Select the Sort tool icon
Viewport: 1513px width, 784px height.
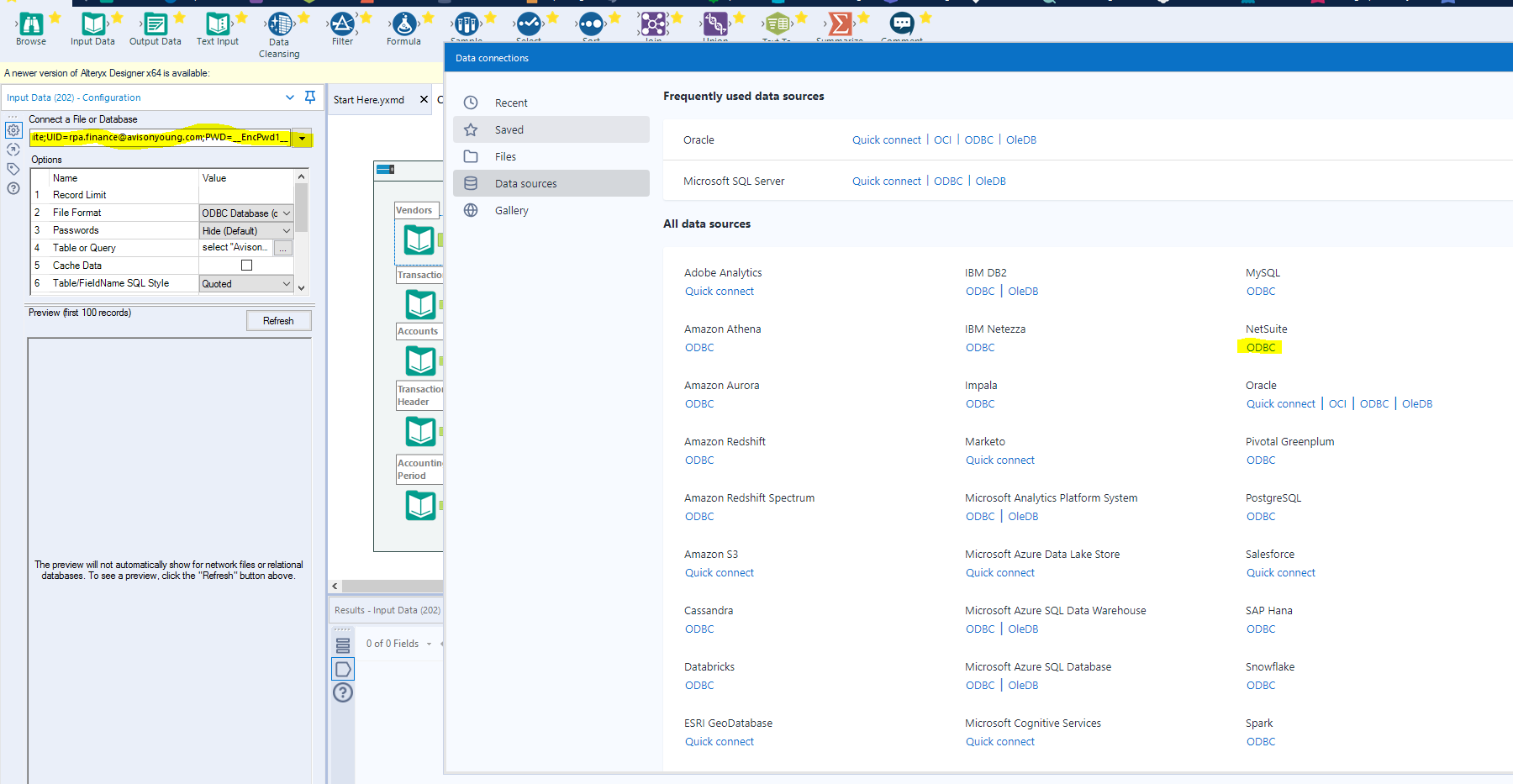(591, 24)
